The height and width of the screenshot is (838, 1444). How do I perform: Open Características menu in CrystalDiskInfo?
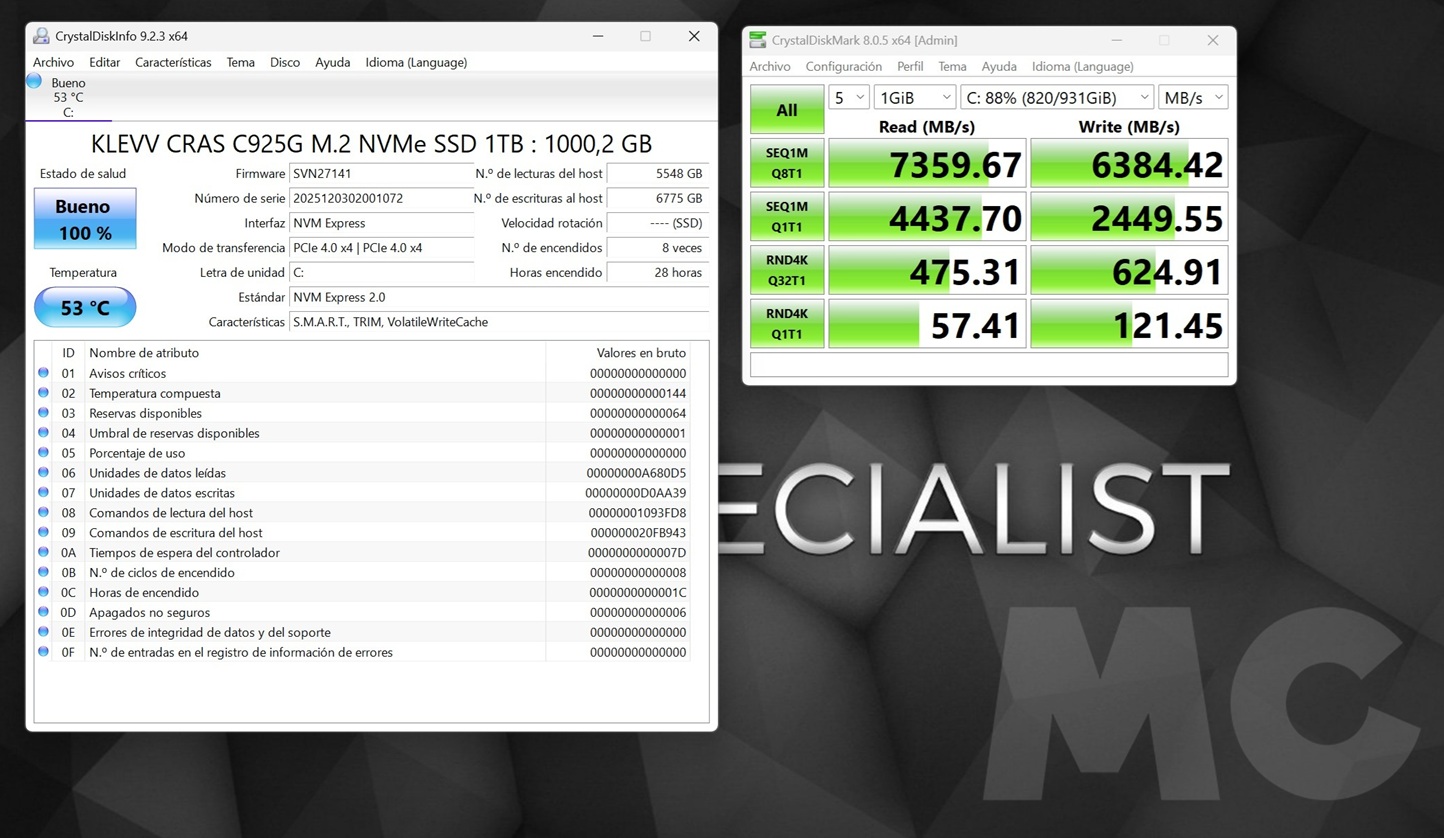173,62
